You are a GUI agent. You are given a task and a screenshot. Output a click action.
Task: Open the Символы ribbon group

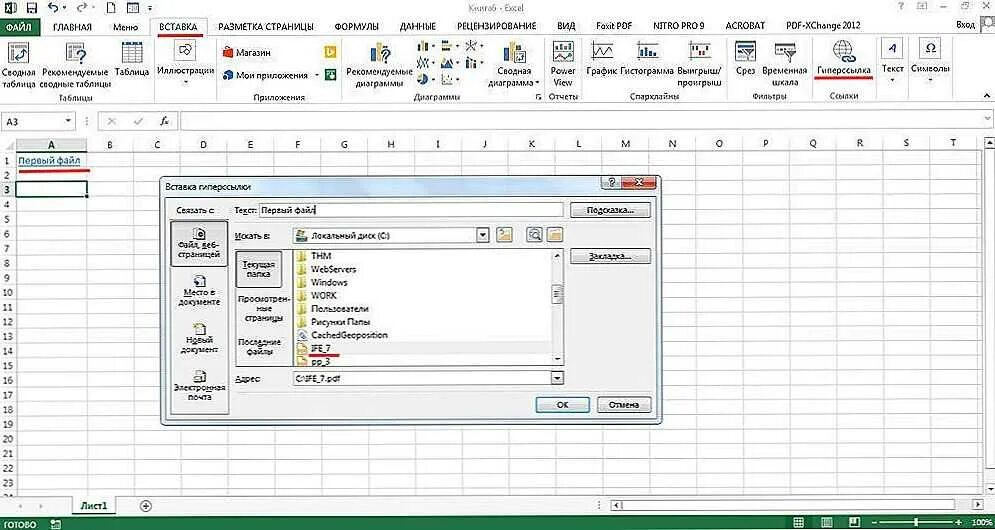tap(930, 62)
